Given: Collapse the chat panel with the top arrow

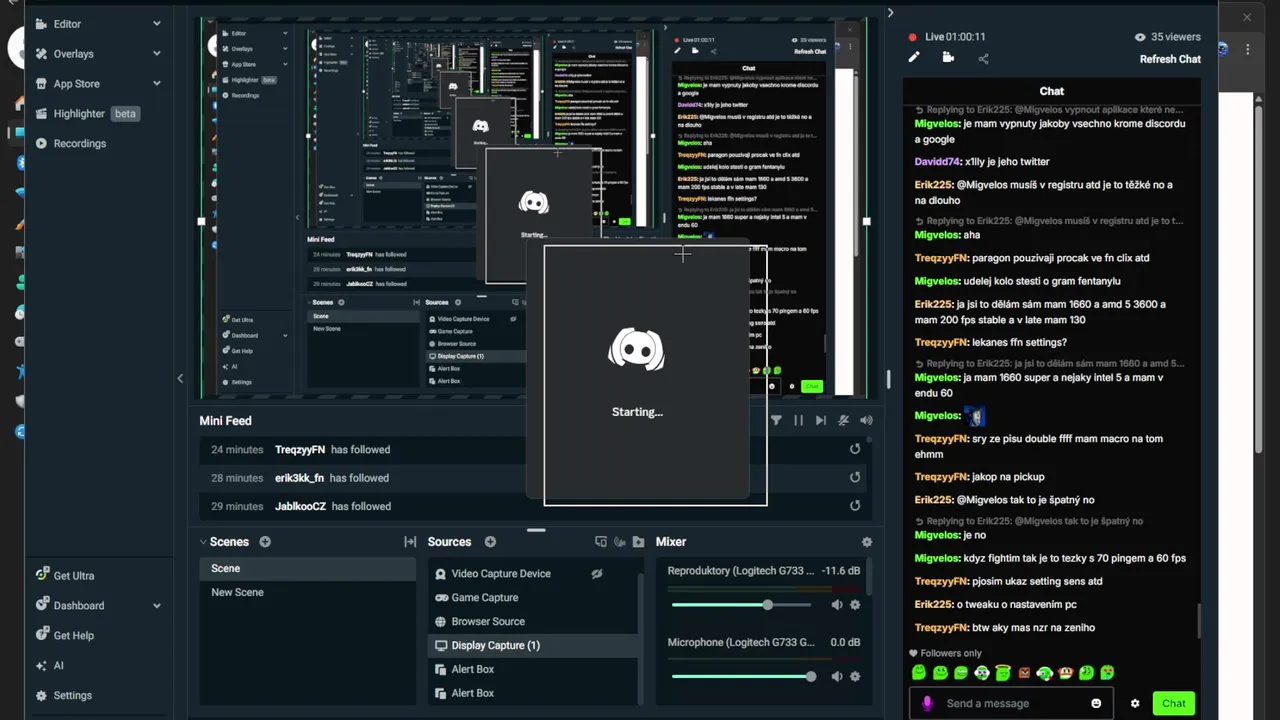Looking at the screenshot, I should pos(890,13).
